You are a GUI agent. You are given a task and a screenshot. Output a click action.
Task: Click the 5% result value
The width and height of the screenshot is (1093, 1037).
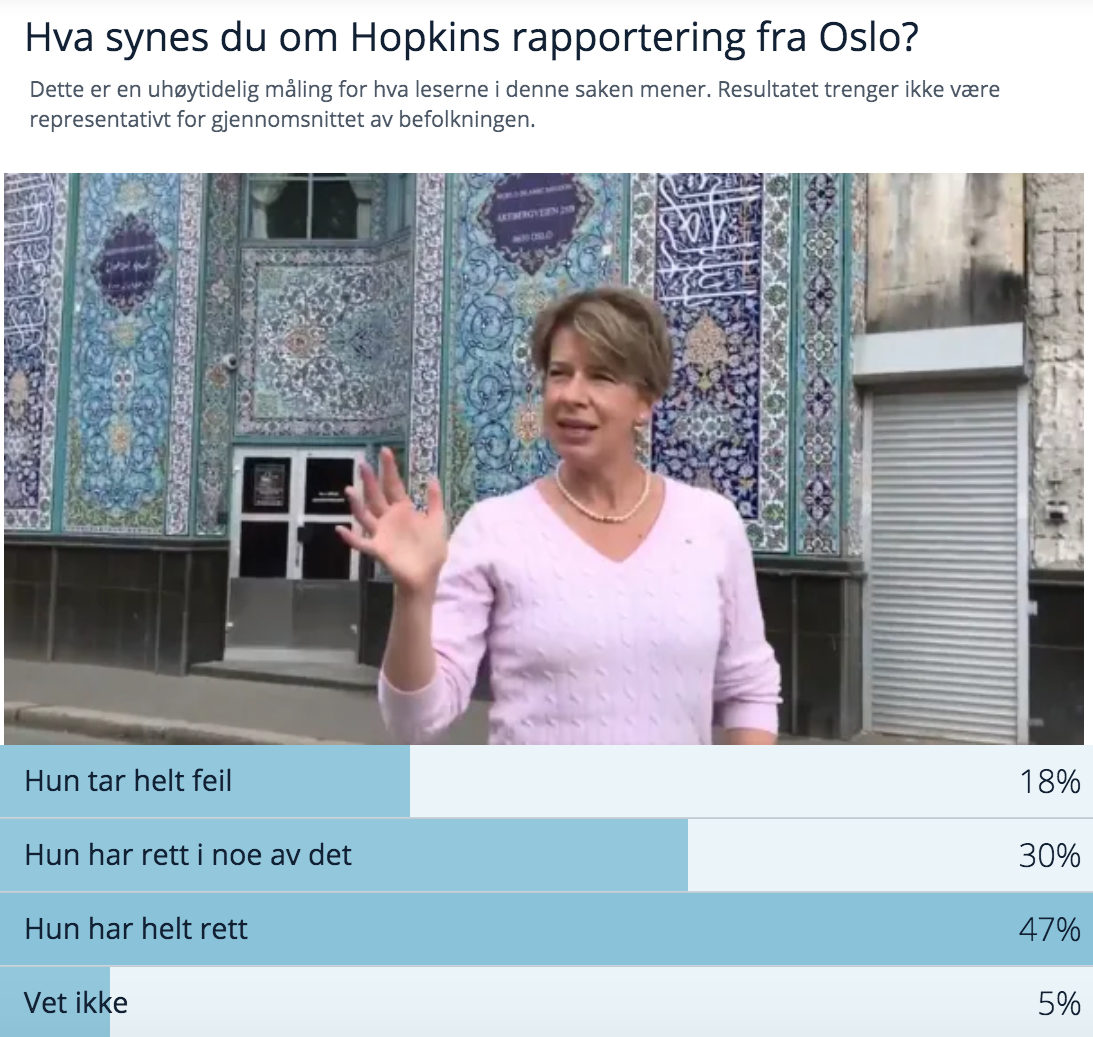tap(1058, 1003)
